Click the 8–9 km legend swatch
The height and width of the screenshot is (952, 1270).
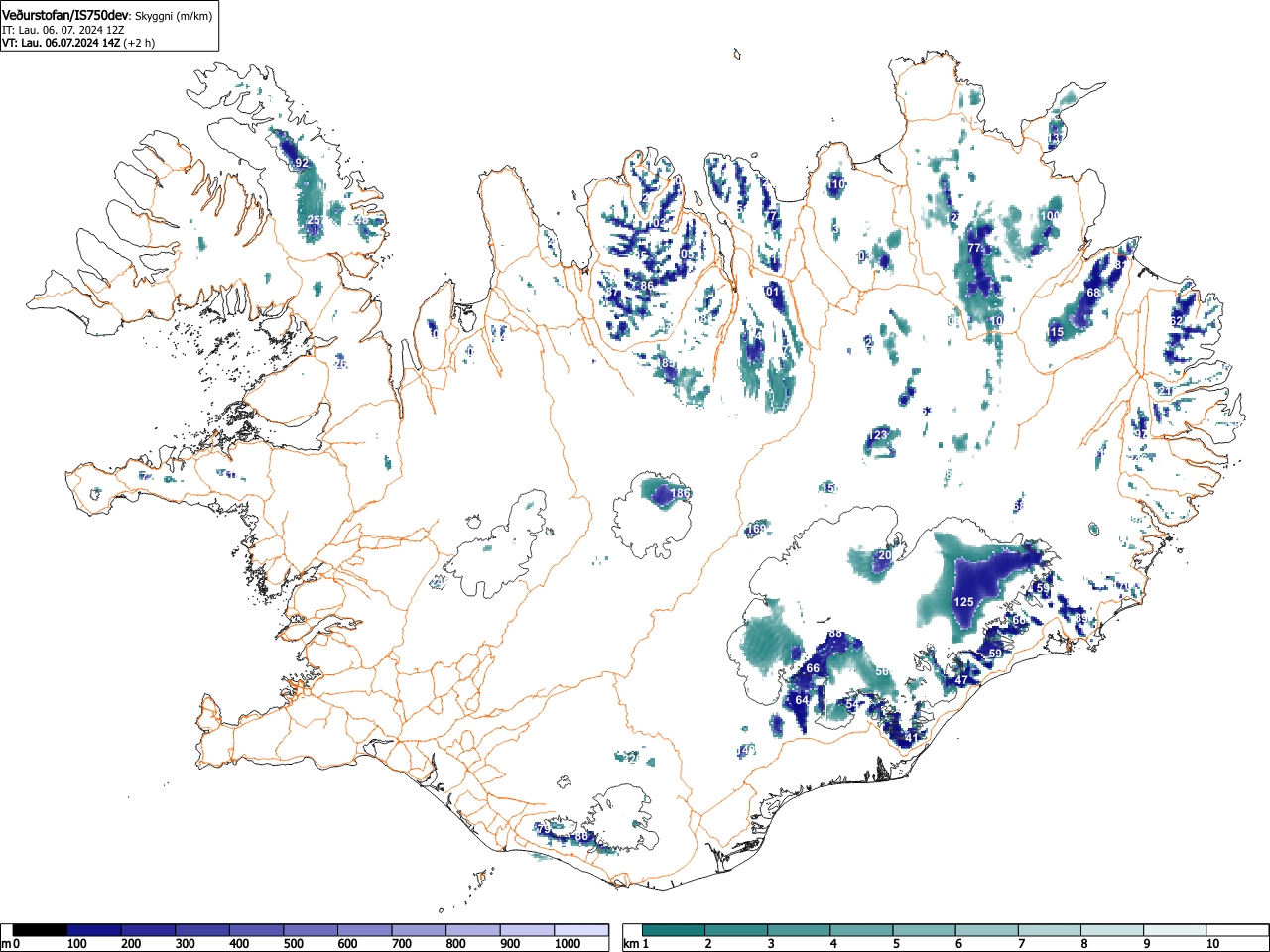[1112, 930]
